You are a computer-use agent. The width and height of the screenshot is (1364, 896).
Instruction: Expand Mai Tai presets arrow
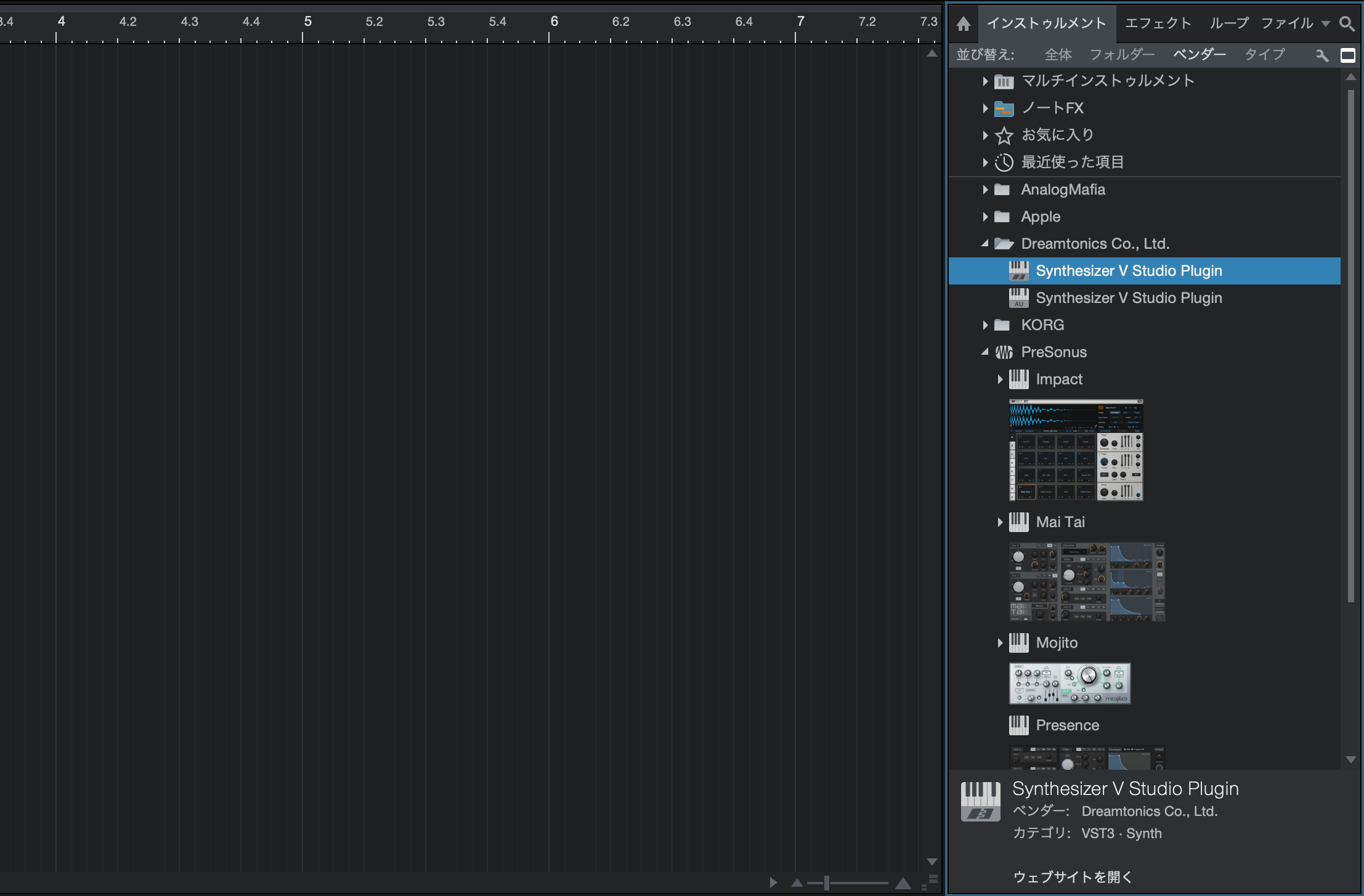click(x=1000, y=522)
